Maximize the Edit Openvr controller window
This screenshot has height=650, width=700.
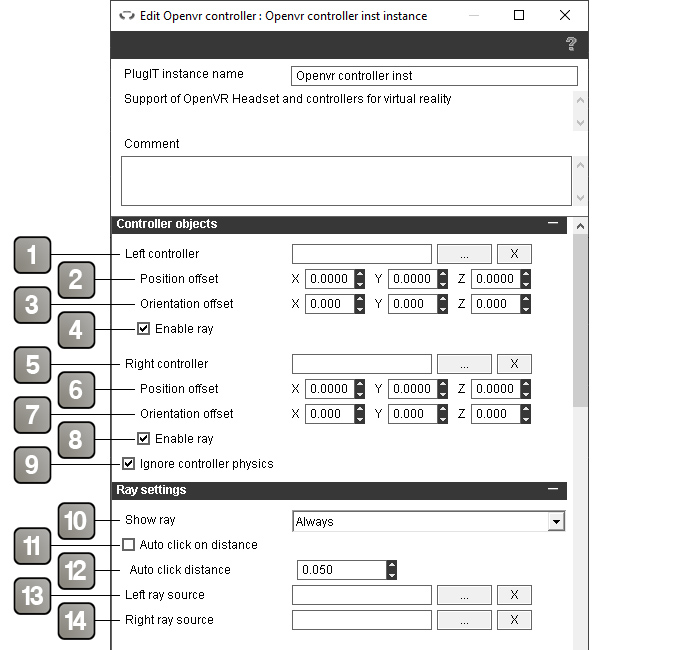(x=519, y=16)
